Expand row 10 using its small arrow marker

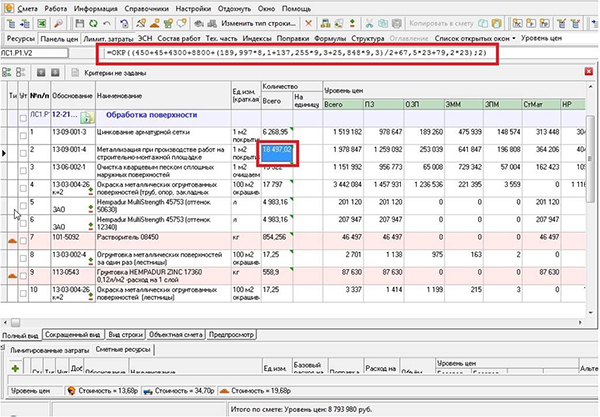[x=91, y=296]
